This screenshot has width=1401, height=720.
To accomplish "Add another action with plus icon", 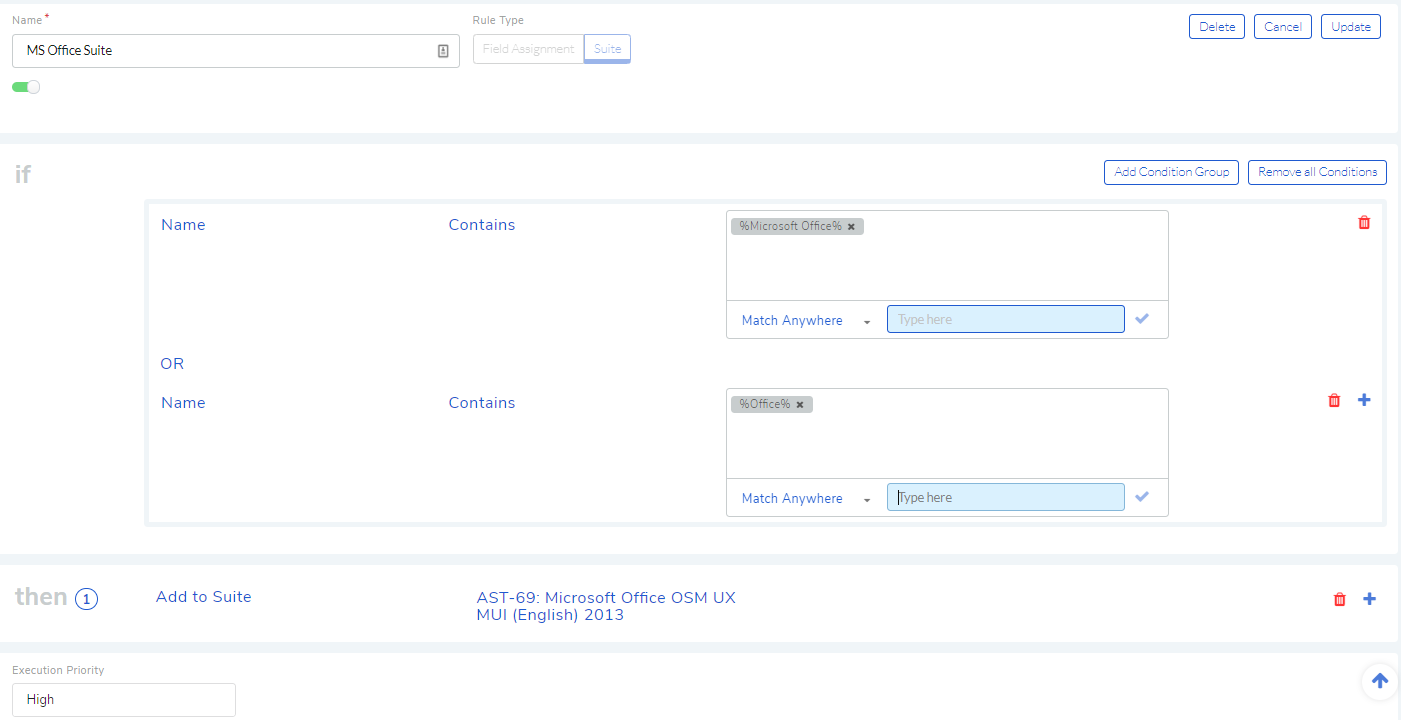I will pyautogui.click(x=1370, y=599).
